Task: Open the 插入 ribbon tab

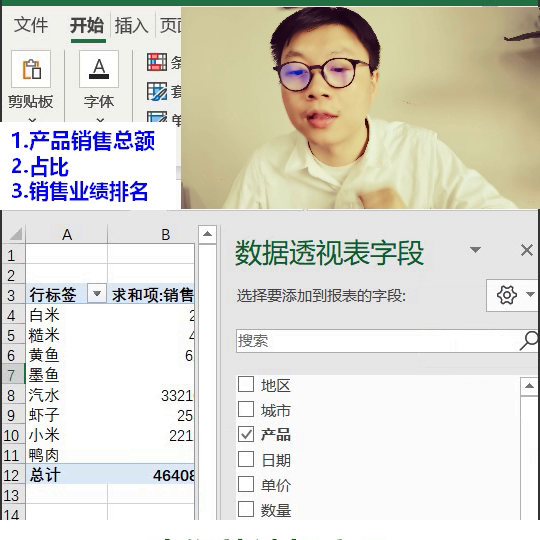Action: point(132,26)
